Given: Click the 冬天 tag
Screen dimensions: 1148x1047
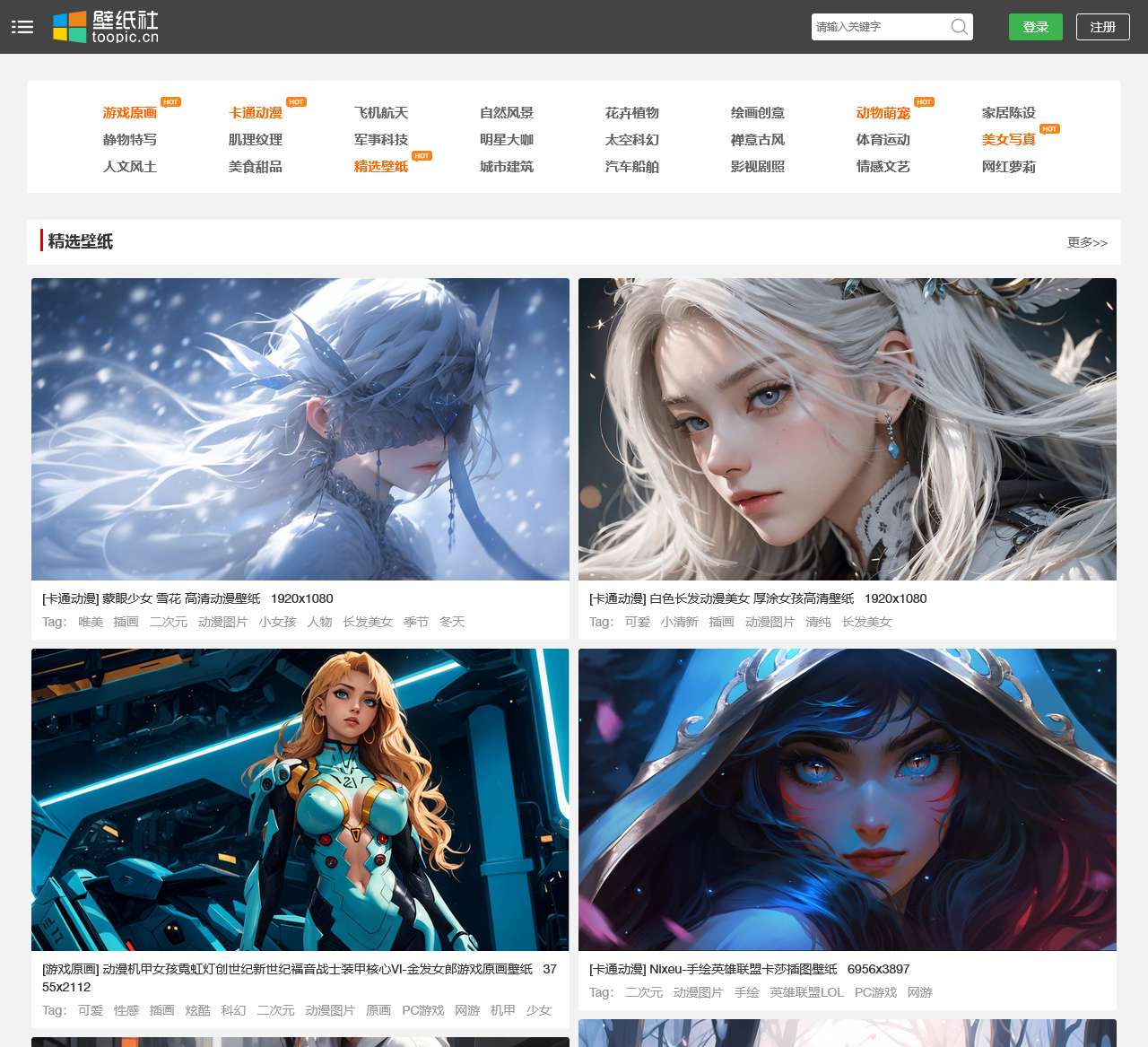Looking at the screenshot, I should pyautogui.click(x=452, y=622).
